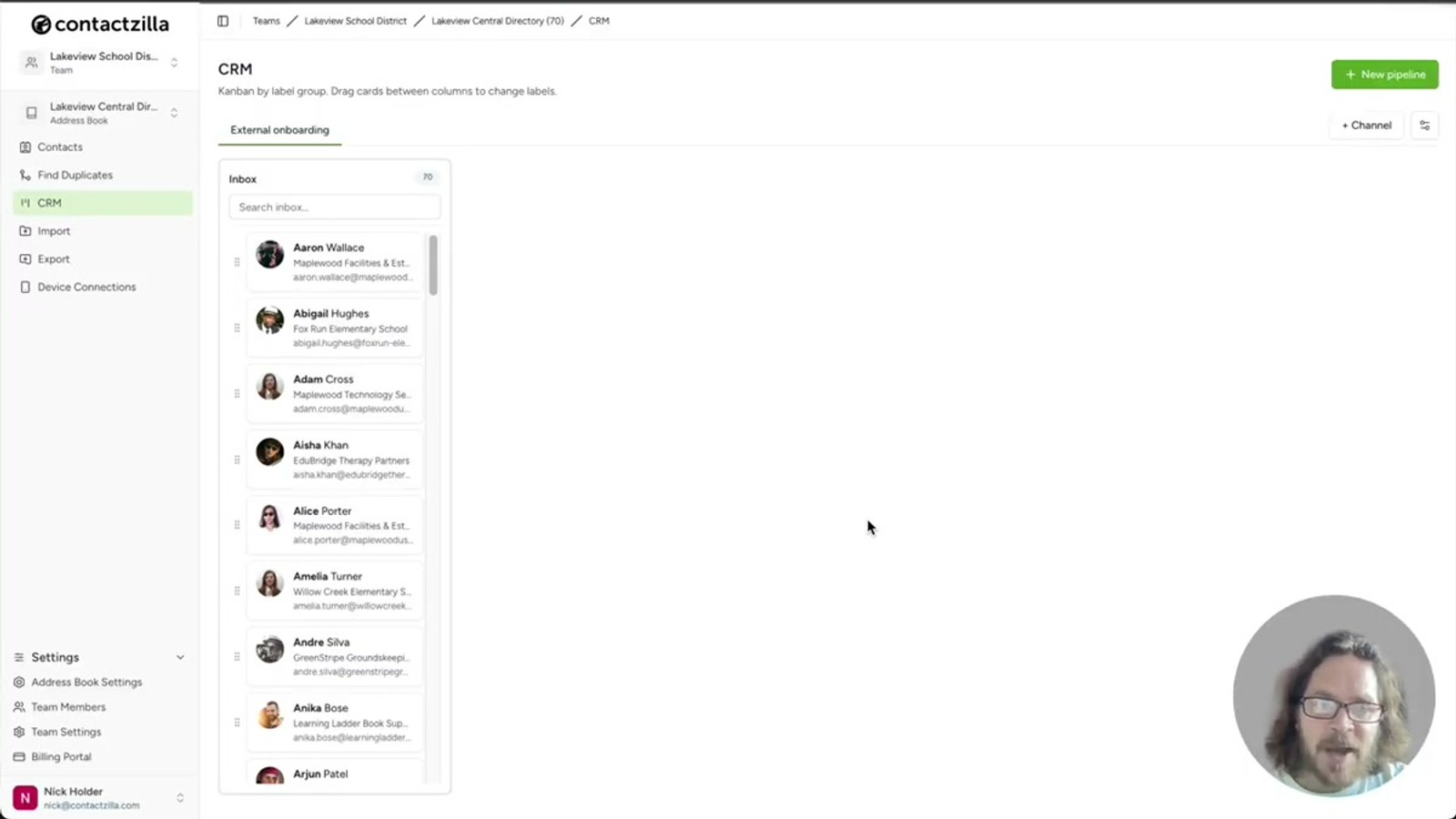Toggle the sidebar panel icon

click(x=223, y=21)
